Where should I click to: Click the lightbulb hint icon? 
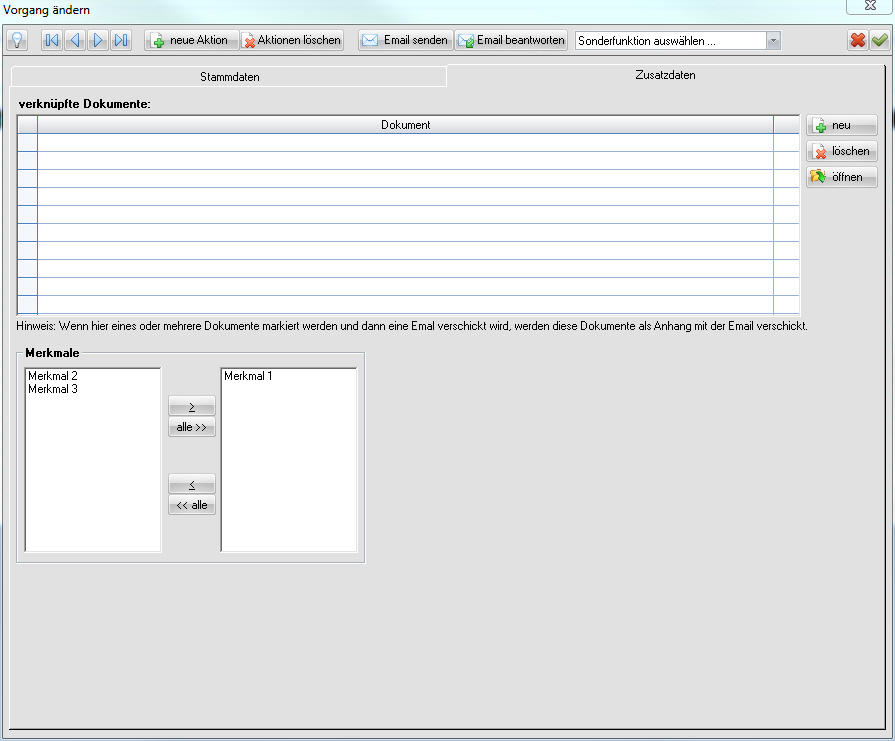[17, 40]
